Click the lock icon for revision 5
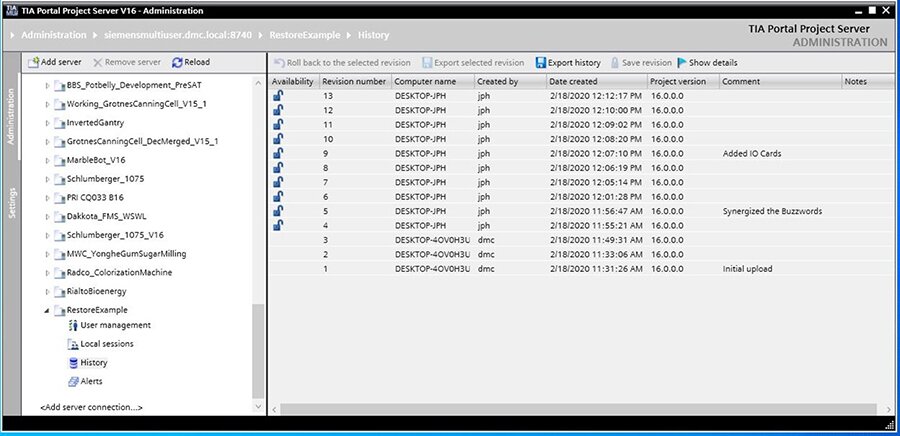The image size is (900, 436). coord(278,211)
